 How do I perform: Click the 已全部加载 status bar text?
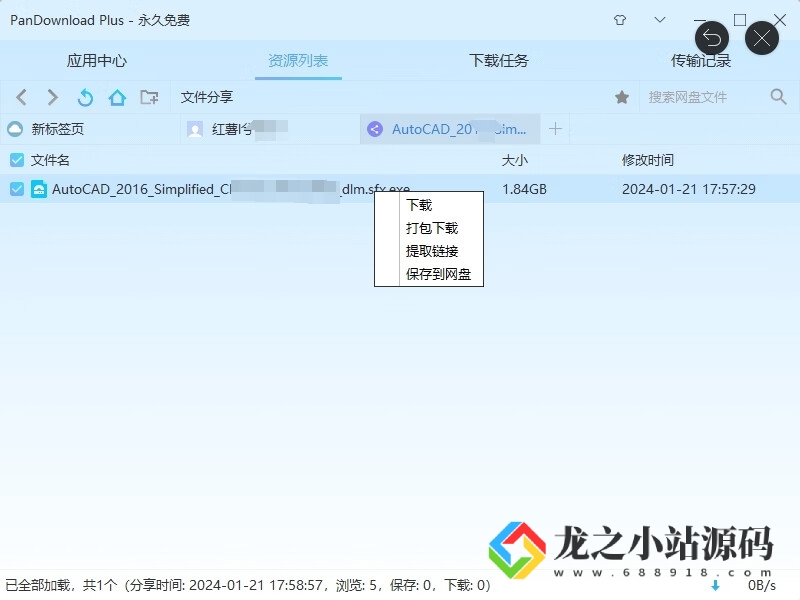click(x=247, y=585)
